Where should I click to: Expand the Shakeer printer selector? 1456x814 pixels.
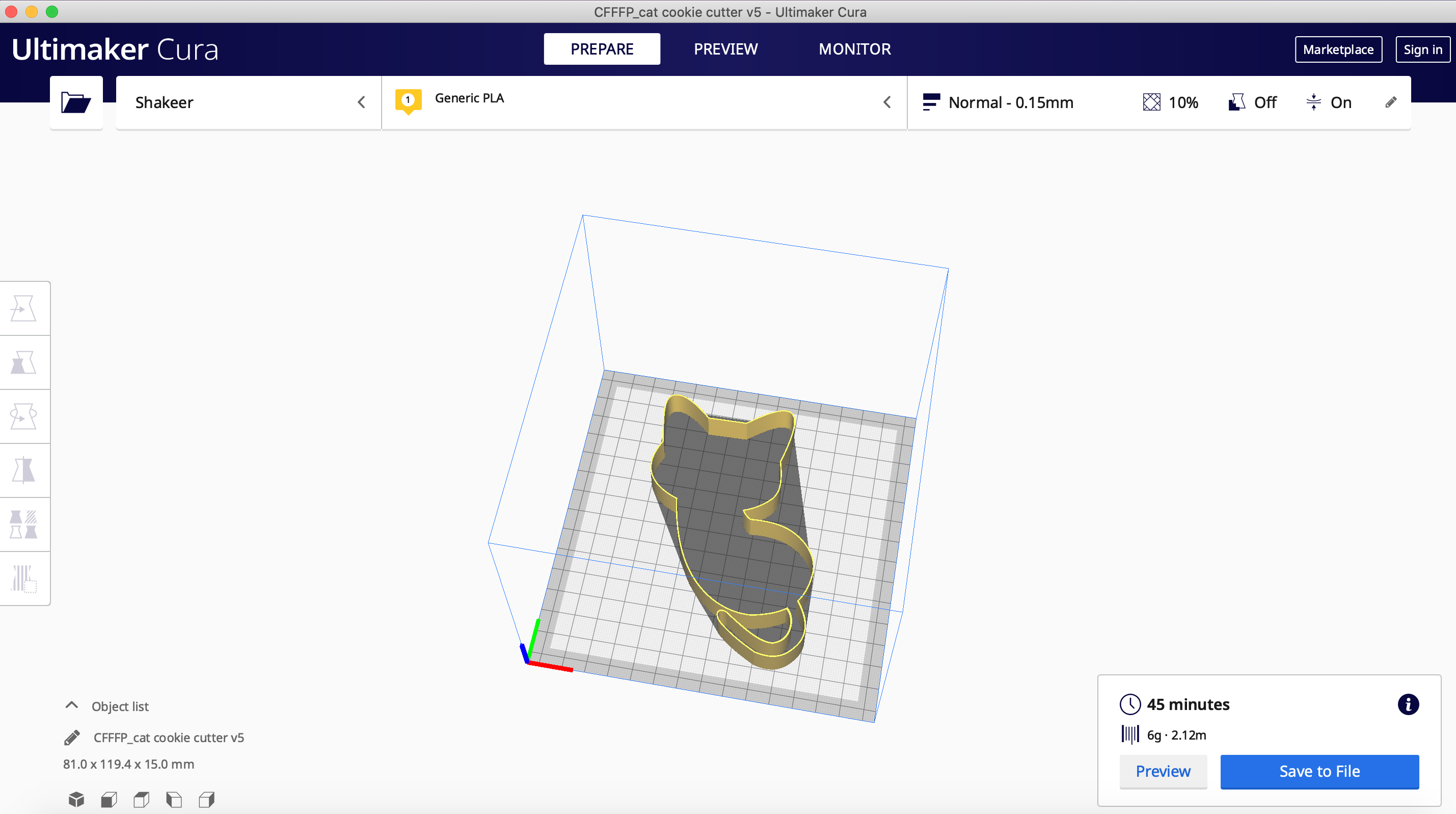249,103
